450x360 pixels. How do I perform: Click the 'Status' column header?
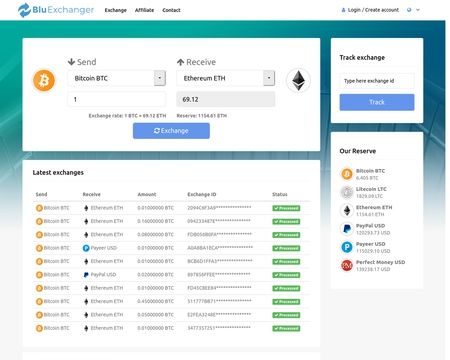pyautogui.click(x=280, y=194)
